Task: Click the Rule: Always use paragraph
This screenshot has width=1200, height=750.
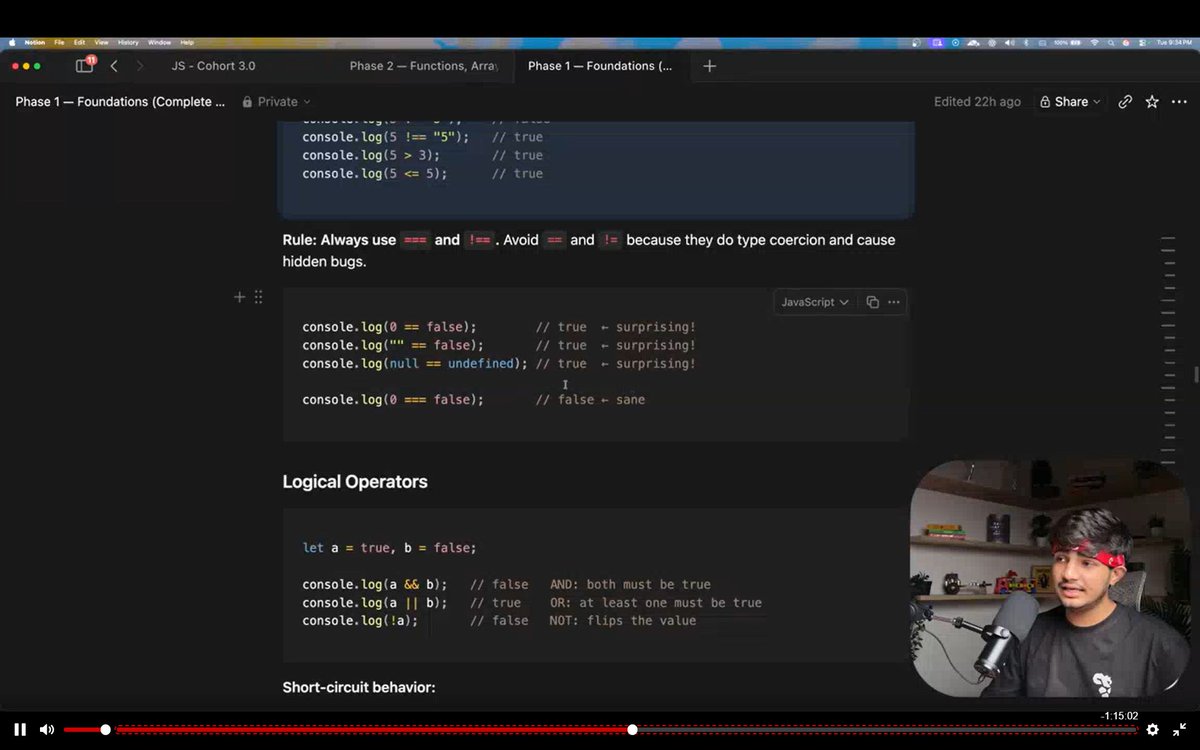Action: tap(589, 251)
